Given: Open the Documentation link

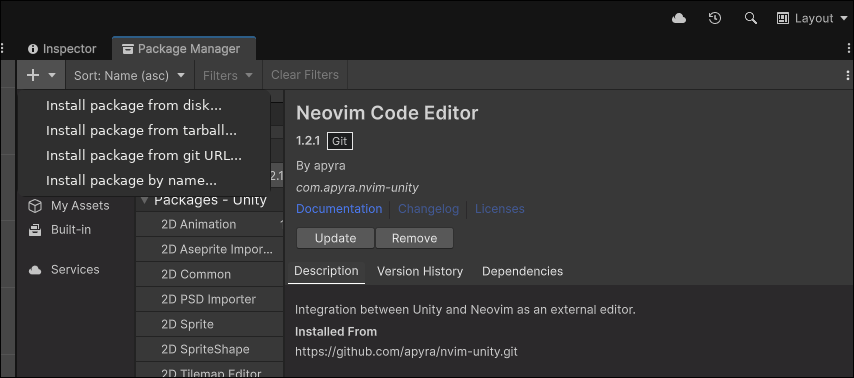Looking at the screenshot, I should pyautogui.click(x=339, y=209).
